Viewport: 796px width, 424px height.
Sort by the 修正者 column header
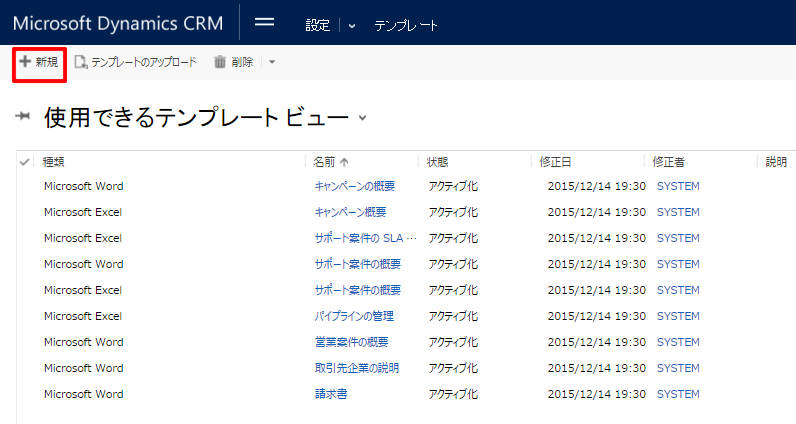[x=669, y=162]
